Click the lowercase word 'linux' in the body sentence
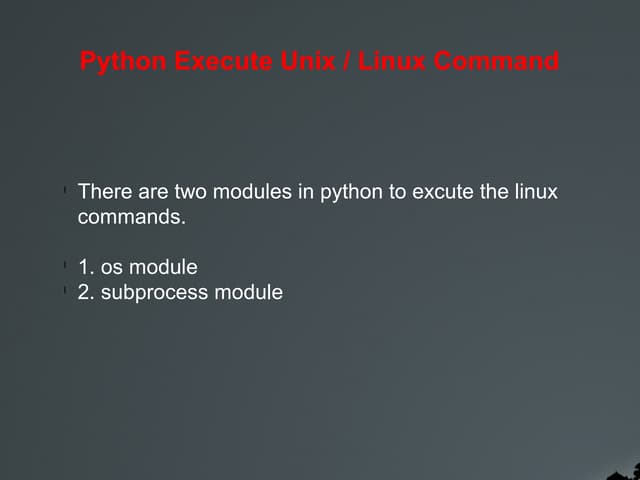The image size is (640, 480). (x=535, y=191)
